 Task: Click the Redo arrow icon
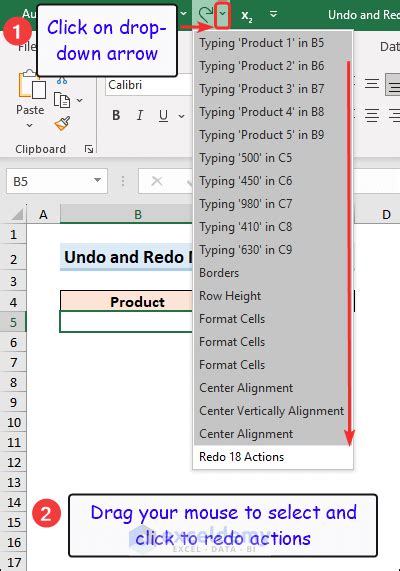206,15
